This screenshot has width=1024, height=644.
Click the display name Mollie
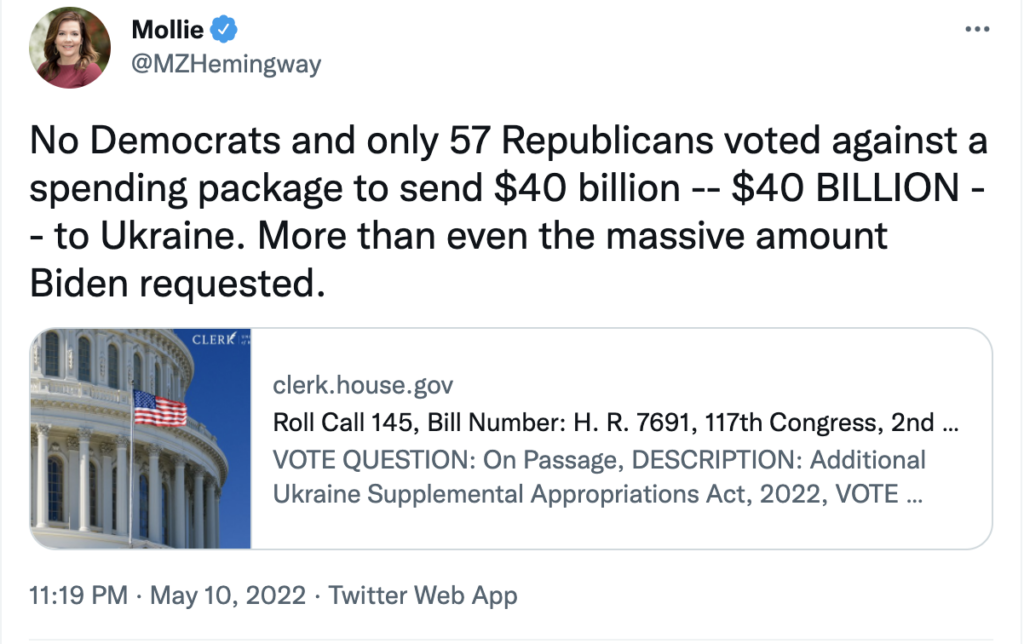(x=168, y=30)
